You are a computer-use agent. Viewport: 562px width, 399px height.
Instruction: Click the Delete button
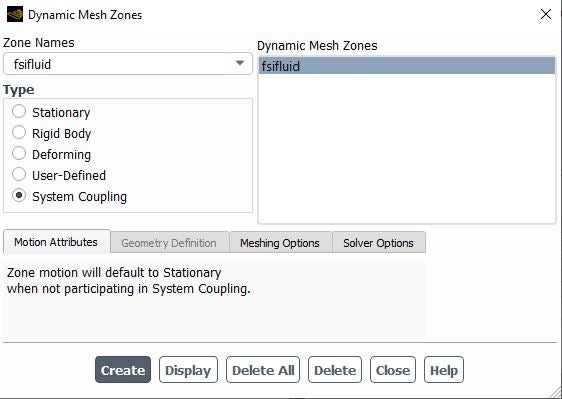pos(335,370)
